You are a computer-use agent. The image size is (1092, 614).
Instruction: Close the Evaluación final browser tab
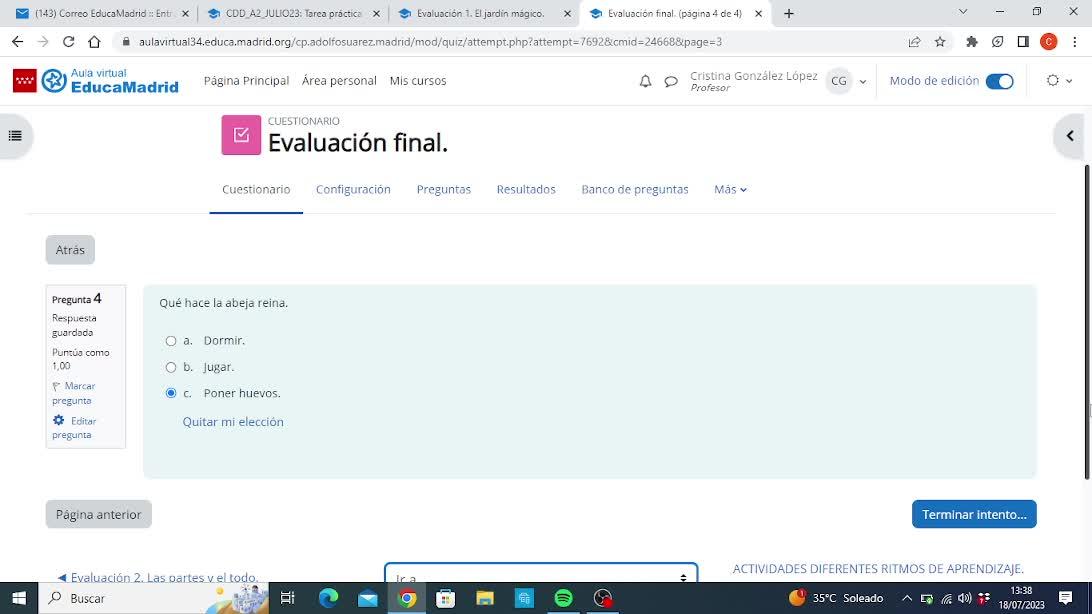pyautogui.click(x=758, y=13)
